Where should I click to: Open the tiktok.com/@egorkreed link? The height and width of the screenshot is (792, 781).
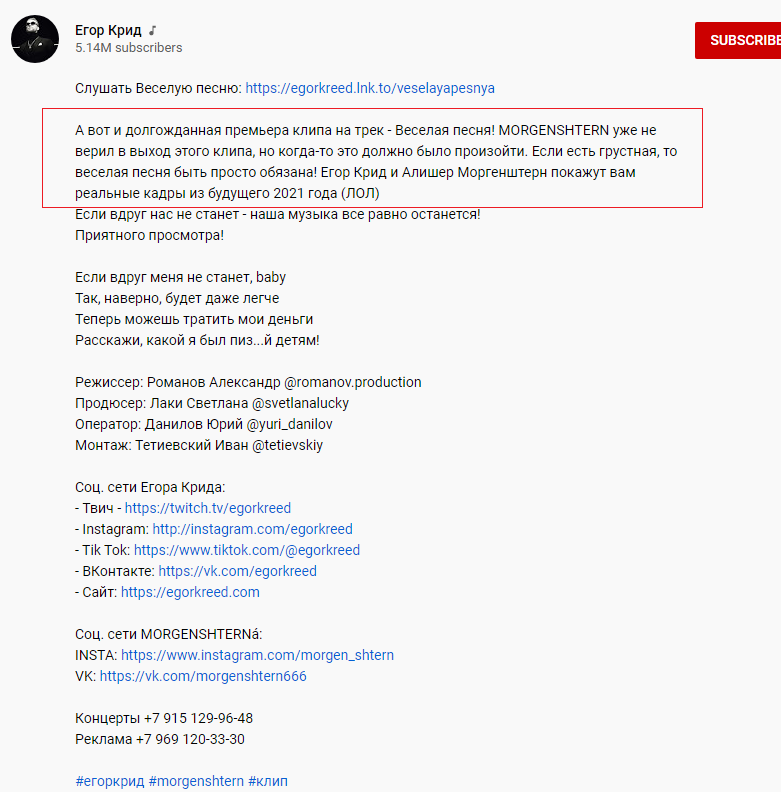click(x=247, y=550)
